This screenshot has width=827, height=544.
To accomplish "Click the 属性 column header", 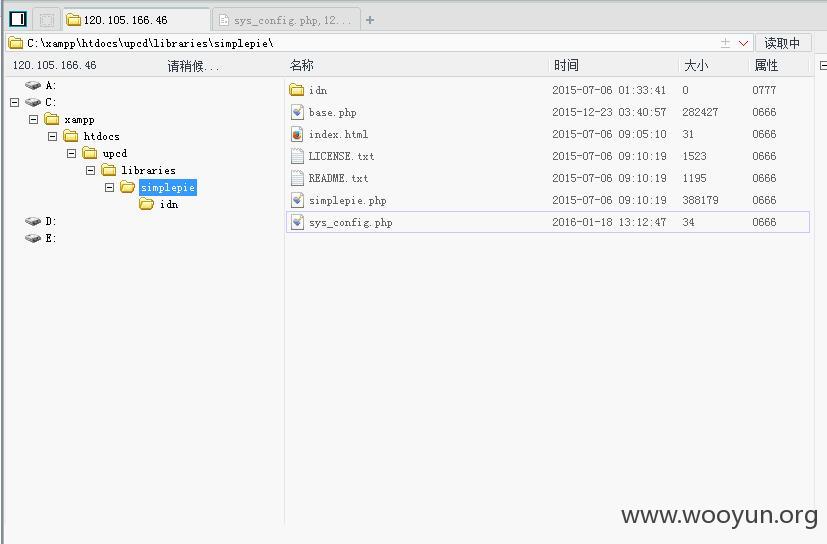I will [766, 65].
